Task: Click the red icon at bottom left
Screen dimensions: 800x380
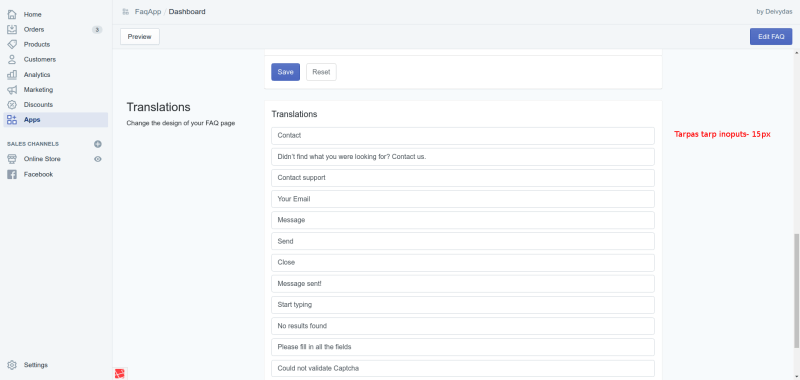Action: click(x=119, y=373)
